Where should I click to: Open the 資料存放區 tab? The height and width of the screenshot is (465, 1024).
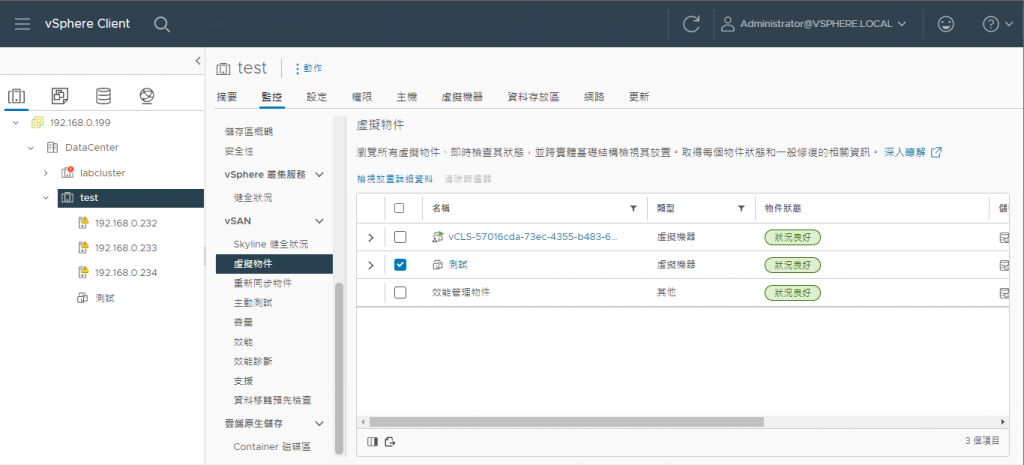pyautogui.click(x=534, y=97)
